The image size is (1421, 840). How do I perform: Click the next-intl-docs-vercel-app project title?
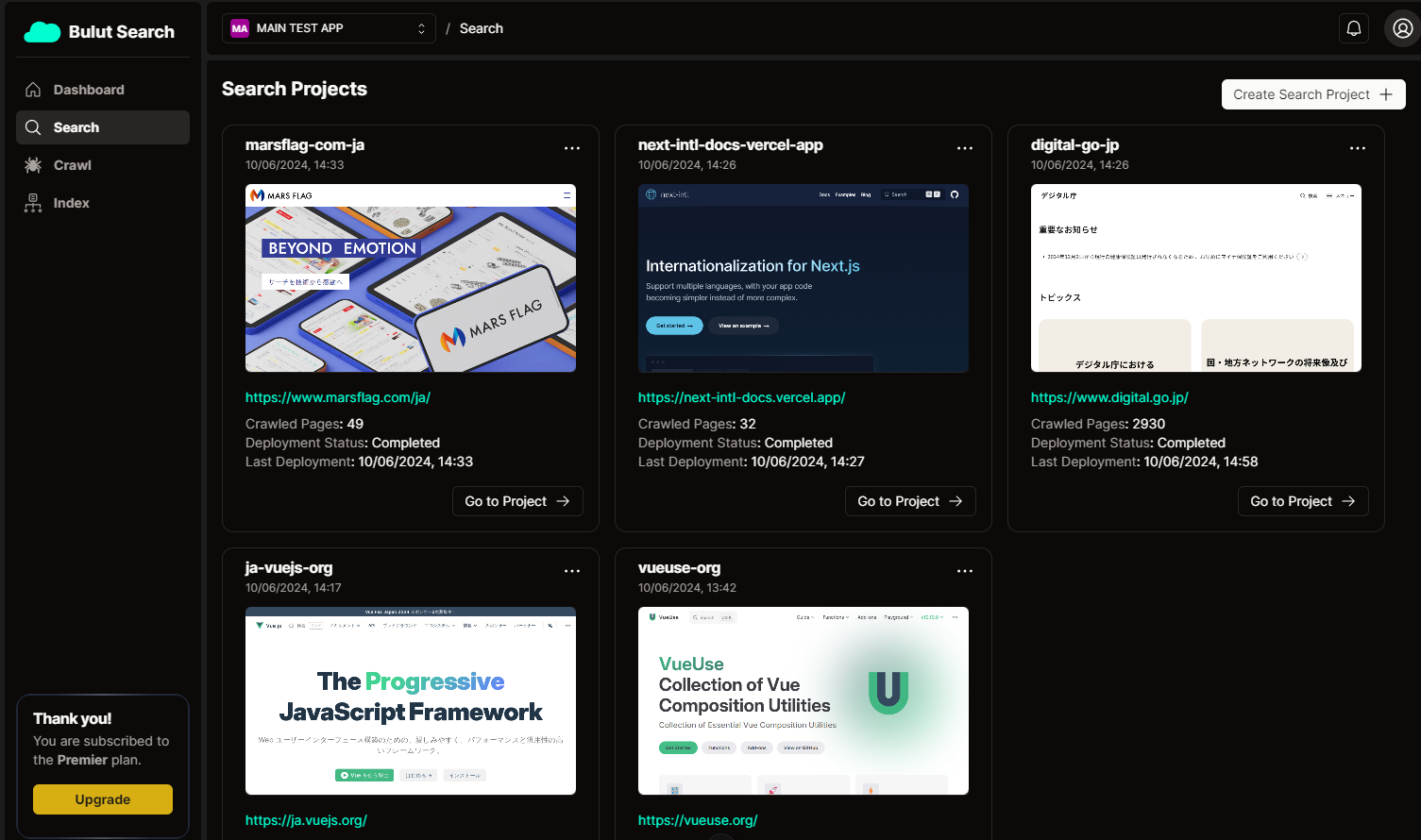[731, 144]
